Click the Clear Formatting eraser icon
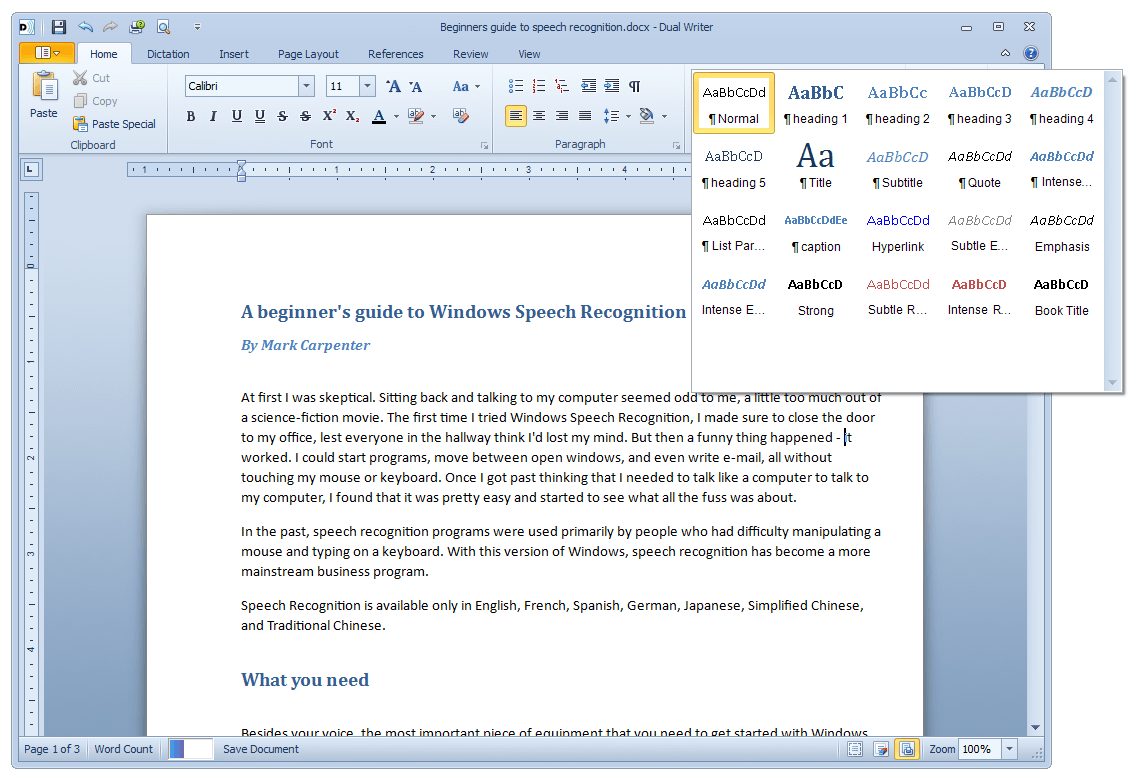The width and height of the screenshot is (1137, 779). pyautogui.click(x=460, y=116)
